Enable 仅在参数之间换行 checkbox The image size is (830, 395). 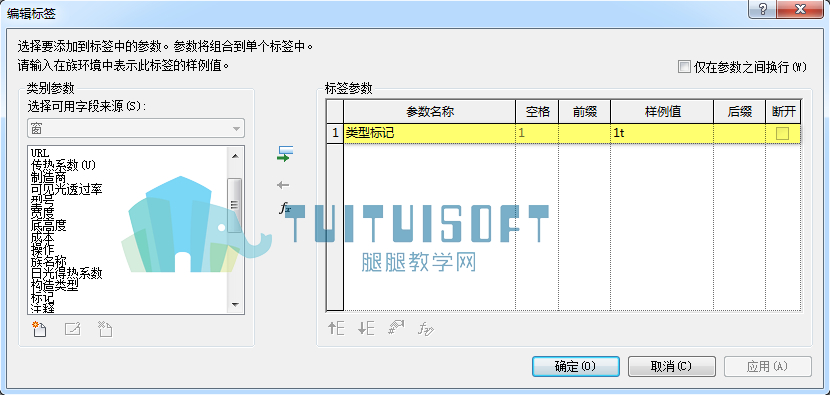point(684,67)
